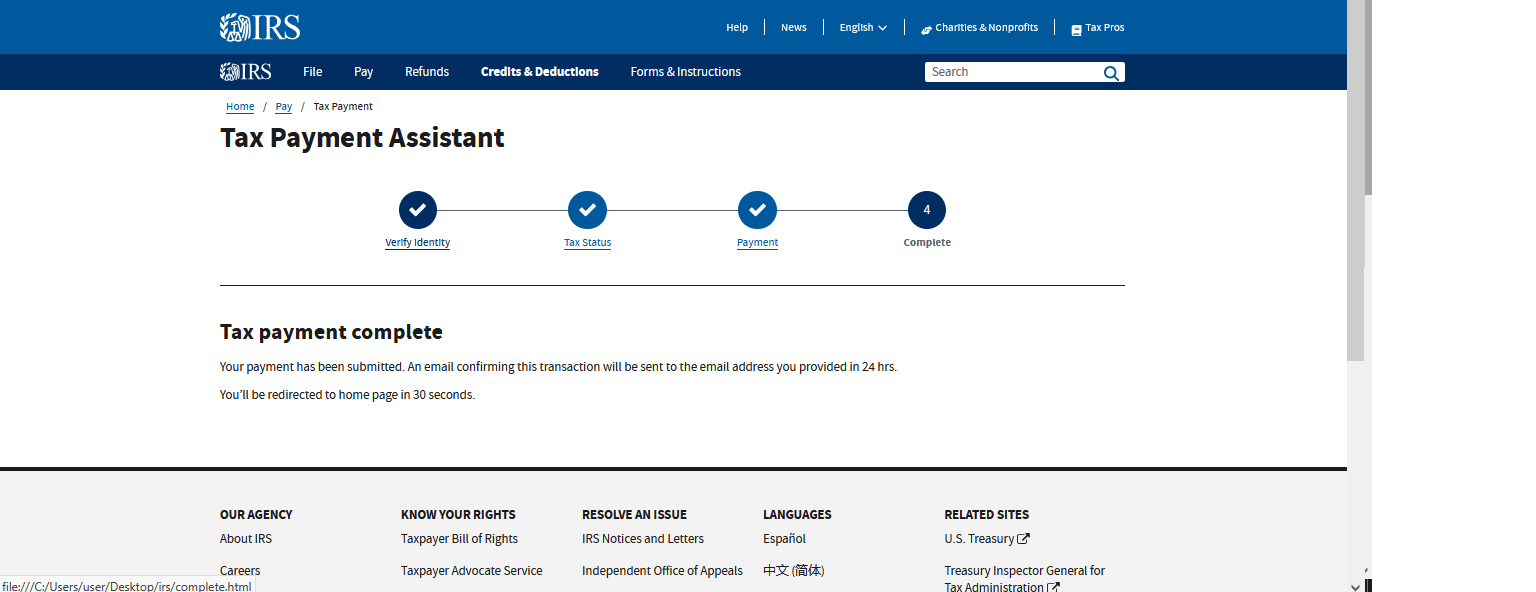Click the Payment step link
Screen dimensions: 1536x592
757,243
